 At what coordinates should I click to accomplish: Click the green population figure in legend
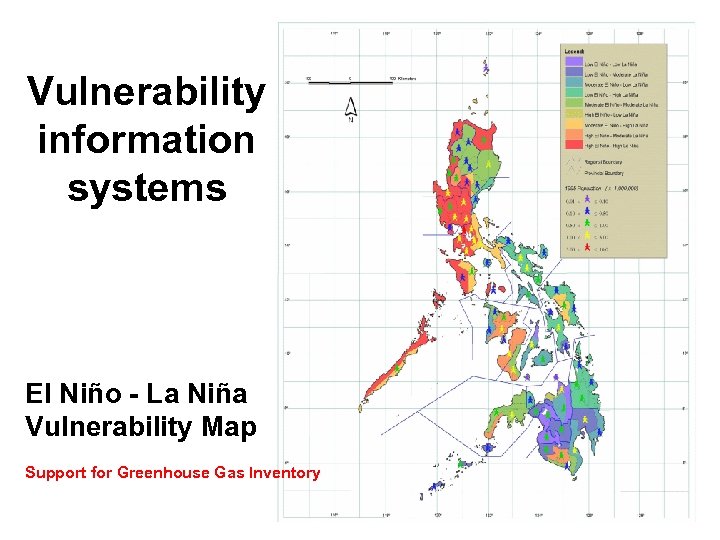click(587, 223)
